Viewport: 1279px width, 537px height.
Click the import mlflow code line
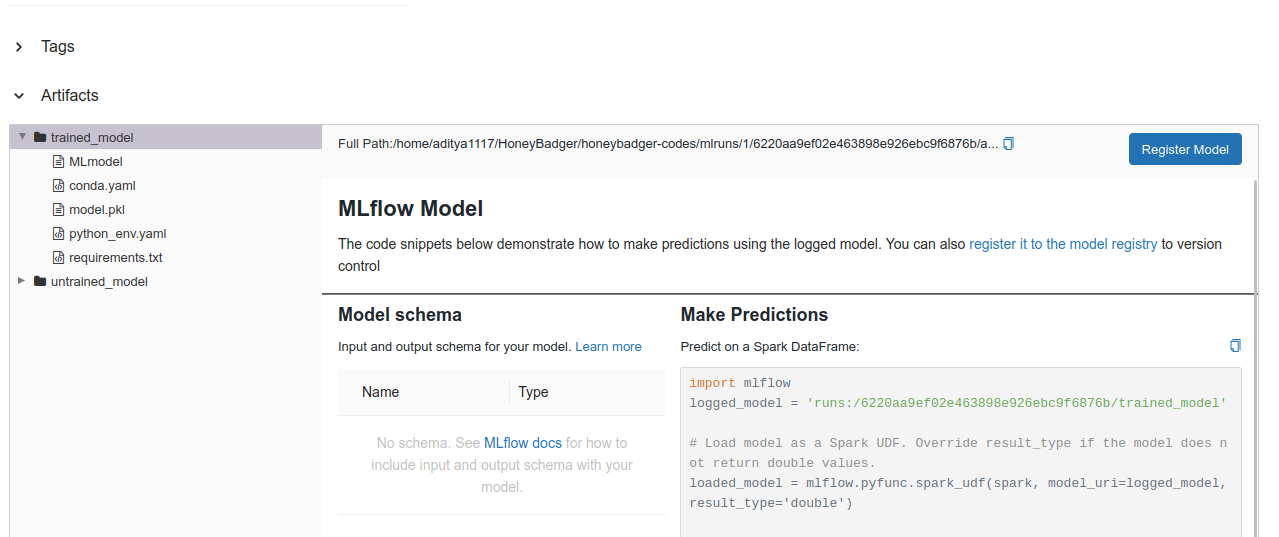click(x=740, y=383)
